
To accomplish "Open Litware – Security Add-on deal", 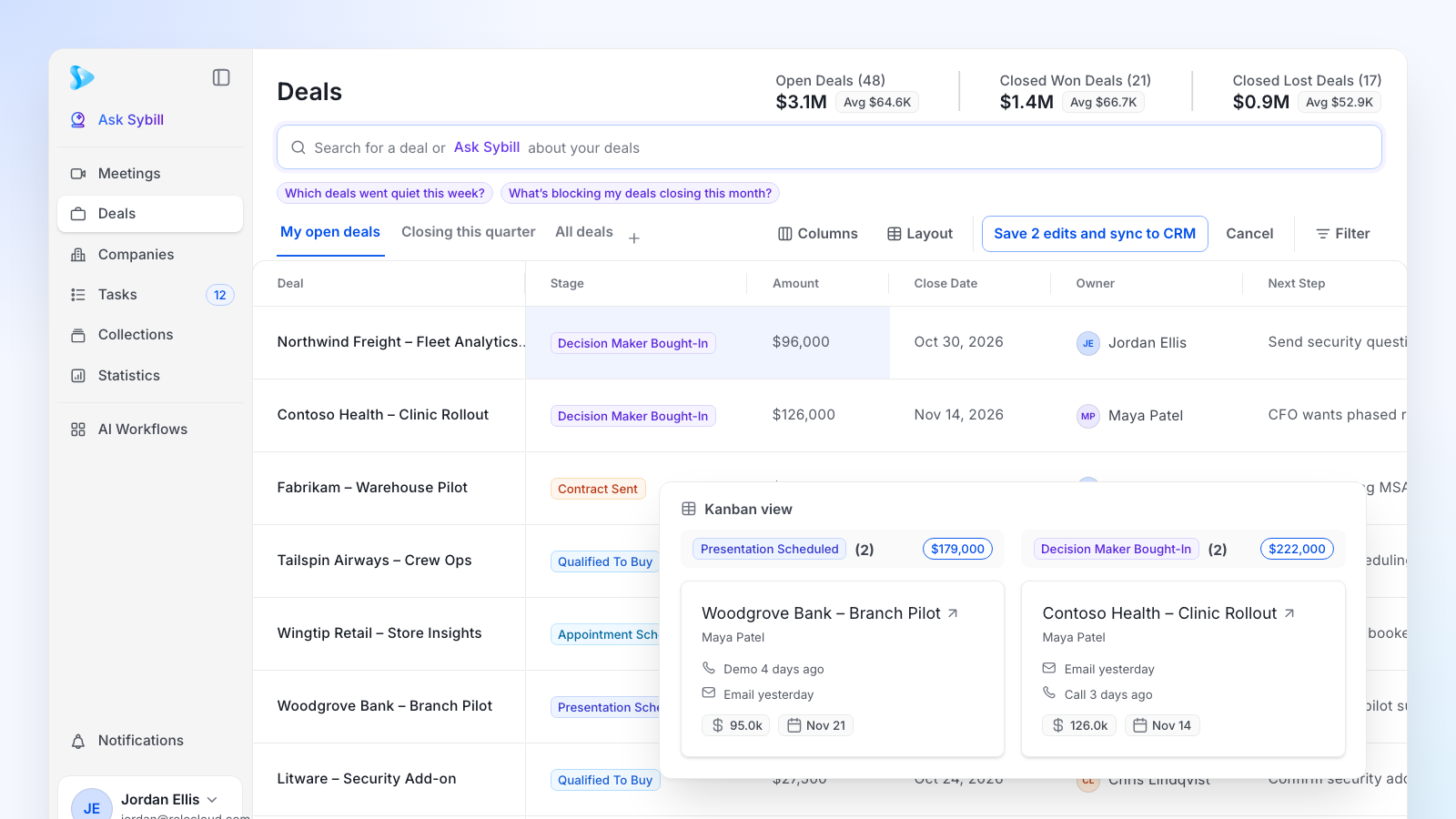I will [x=367, y=779].
